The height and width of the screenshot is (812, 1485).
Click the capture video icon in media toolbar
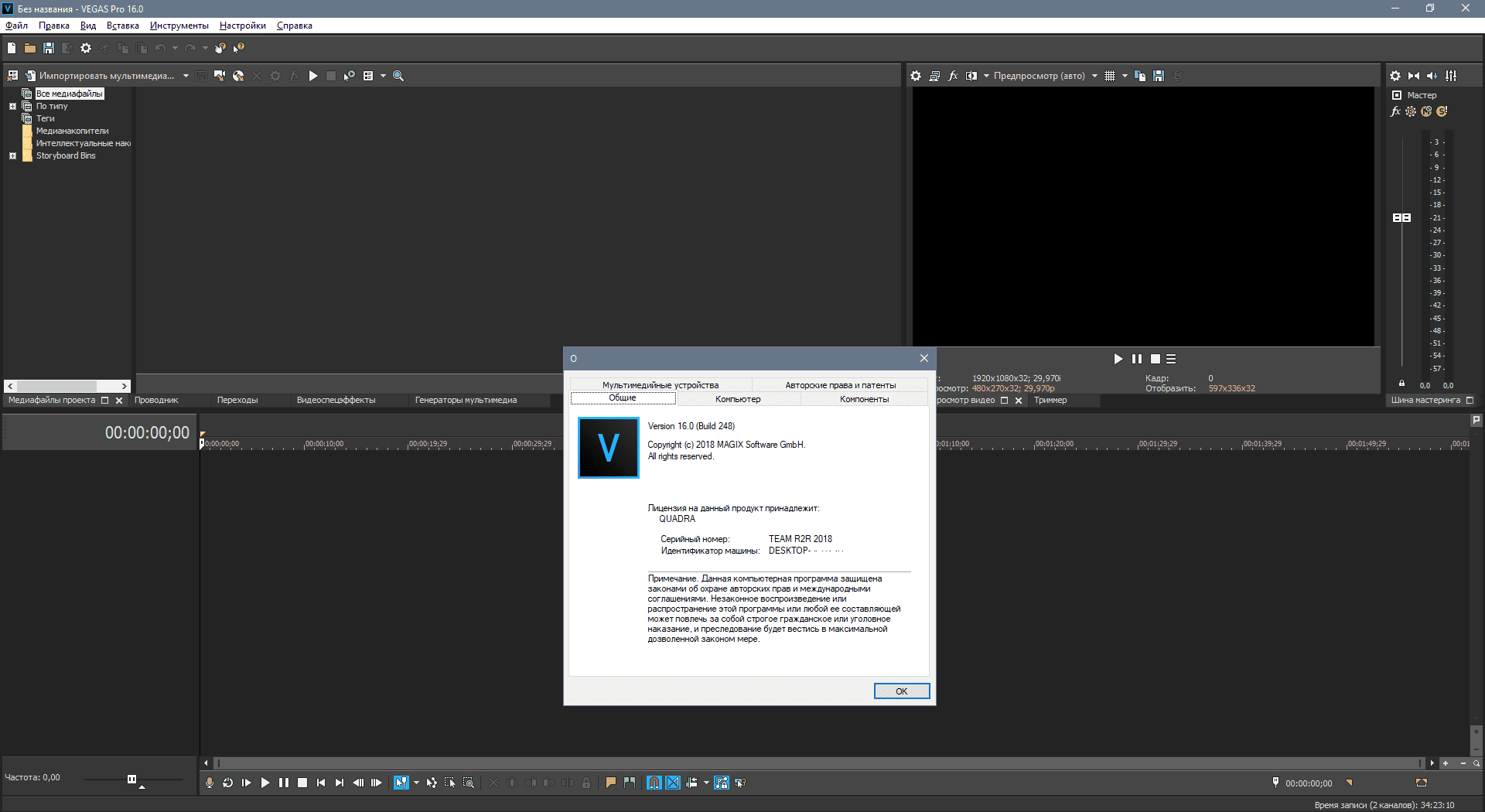coord(220,76)
